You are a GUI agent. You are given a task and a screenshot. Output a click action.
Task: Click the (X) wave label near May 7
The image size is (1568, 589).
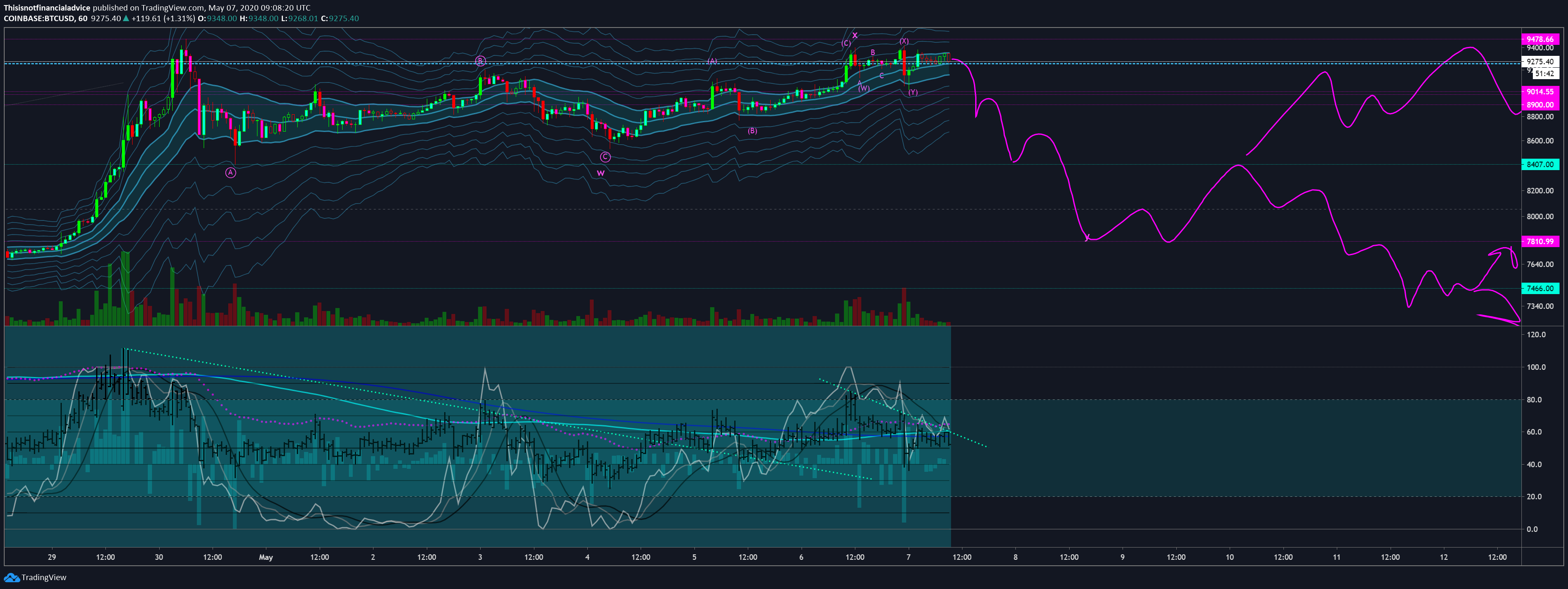point(904,41)
